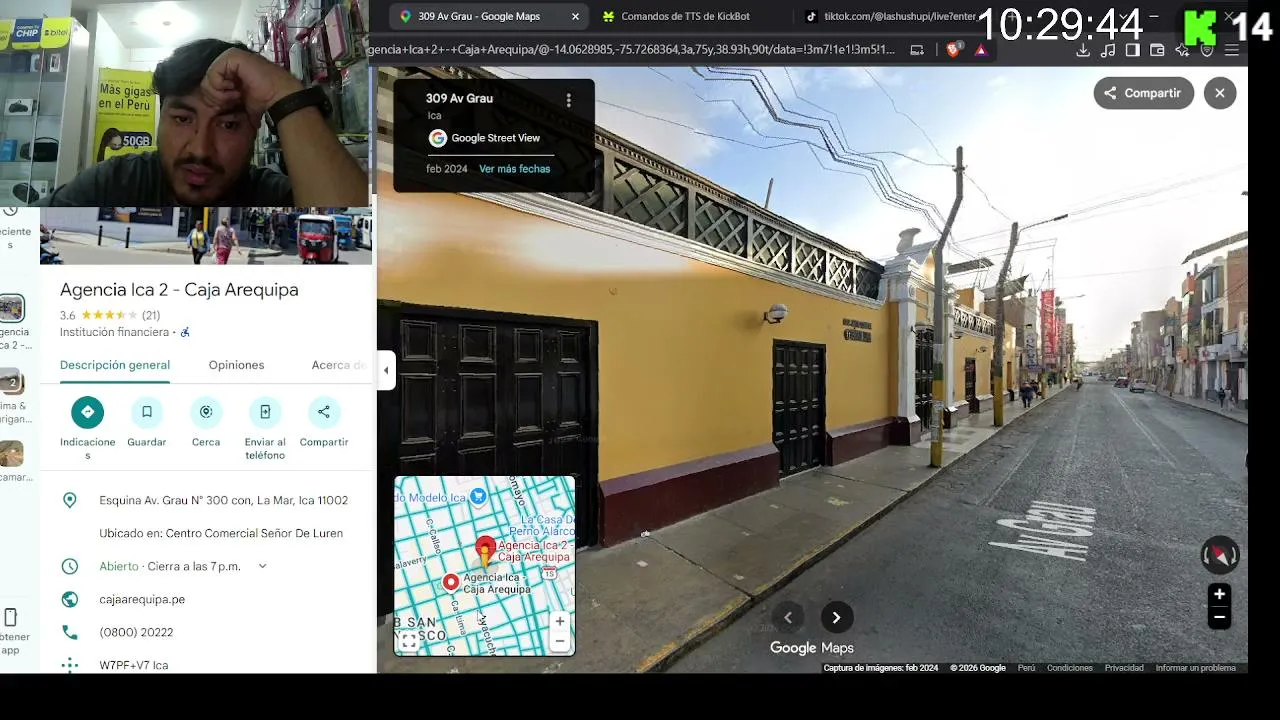Screen dimensions: 1280x720
Task: Click the Compartir button over Street View
Action: click(1143, 93)
